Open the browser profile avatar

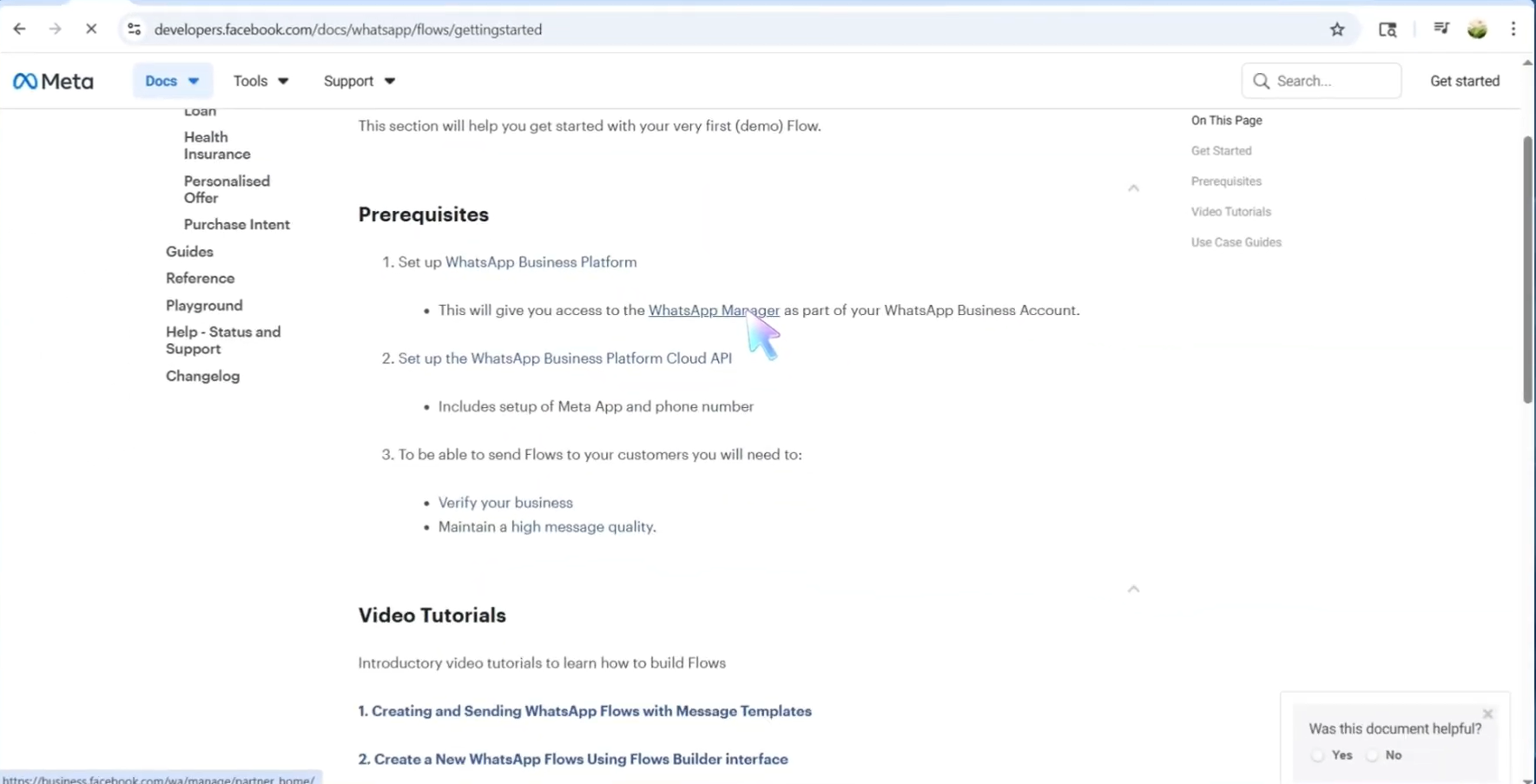coord(1477,30)
